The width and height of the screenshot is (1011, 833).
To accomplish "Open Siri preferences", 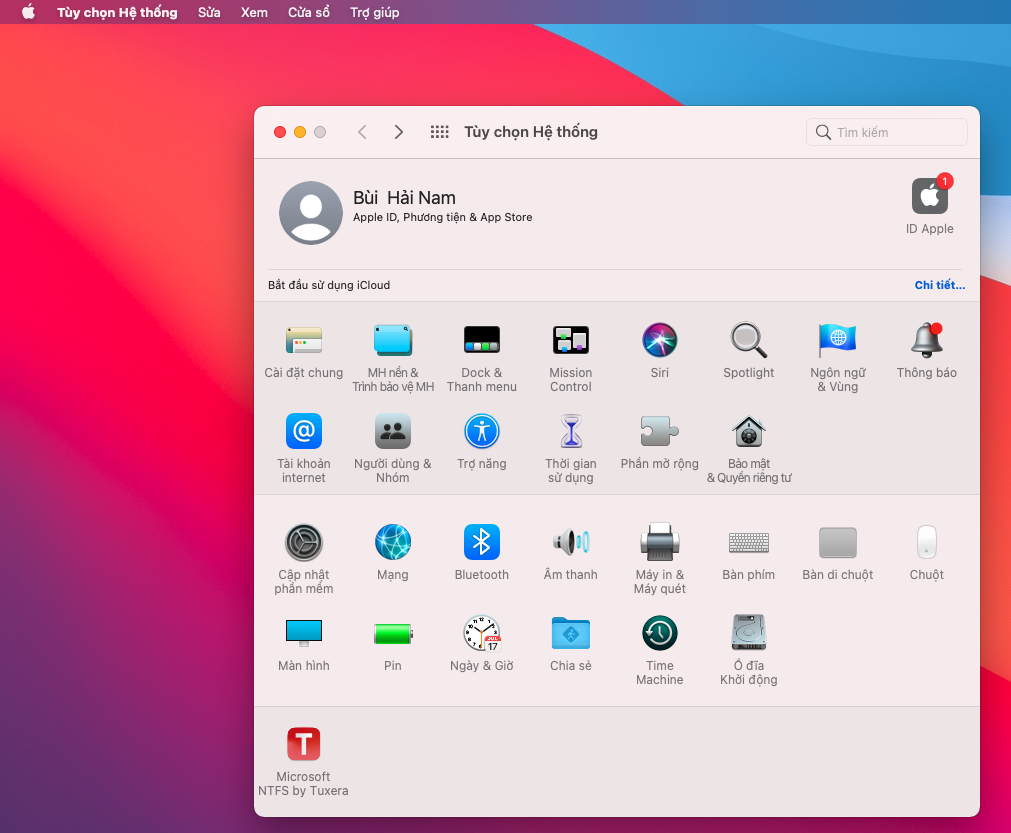I will [660, 340].
